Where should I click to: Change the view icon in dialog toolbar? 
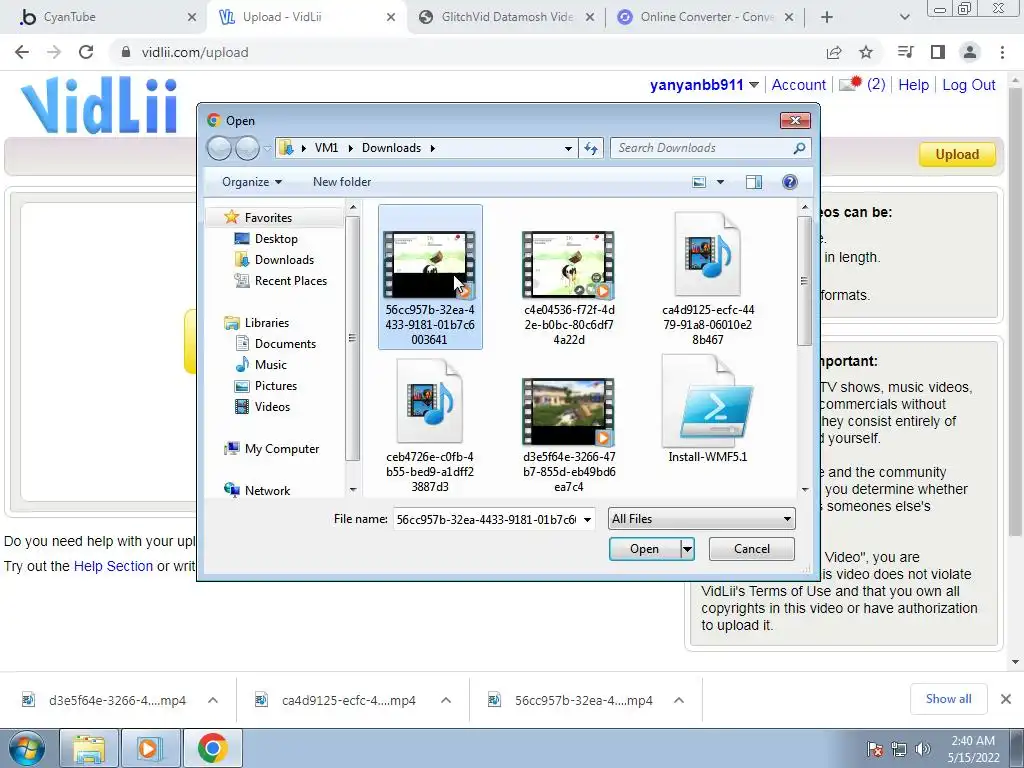pyautogui.click(x=699, y=182)
